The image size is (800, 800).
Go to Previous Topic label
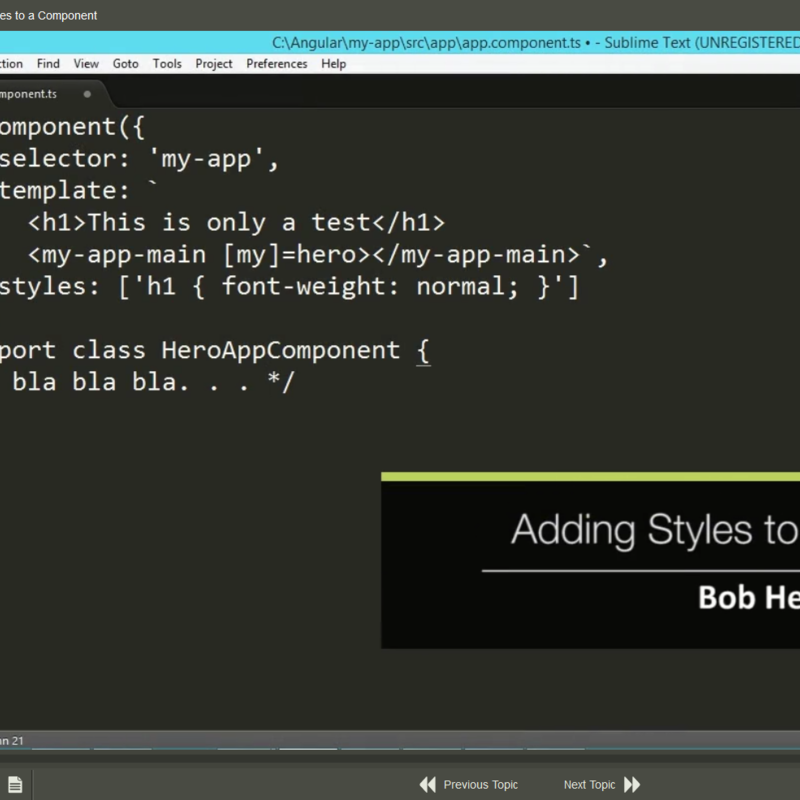(481, 785)
